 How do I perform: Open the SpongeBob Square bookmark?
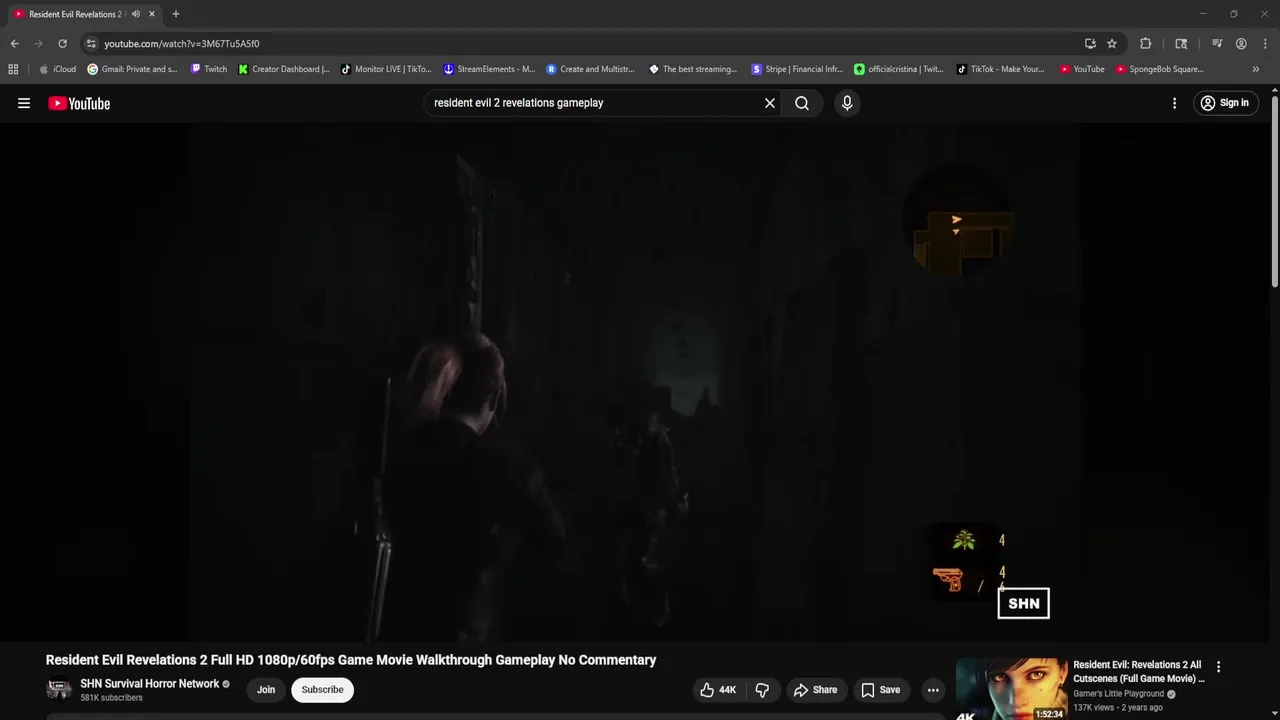[x=1160, y=69]
